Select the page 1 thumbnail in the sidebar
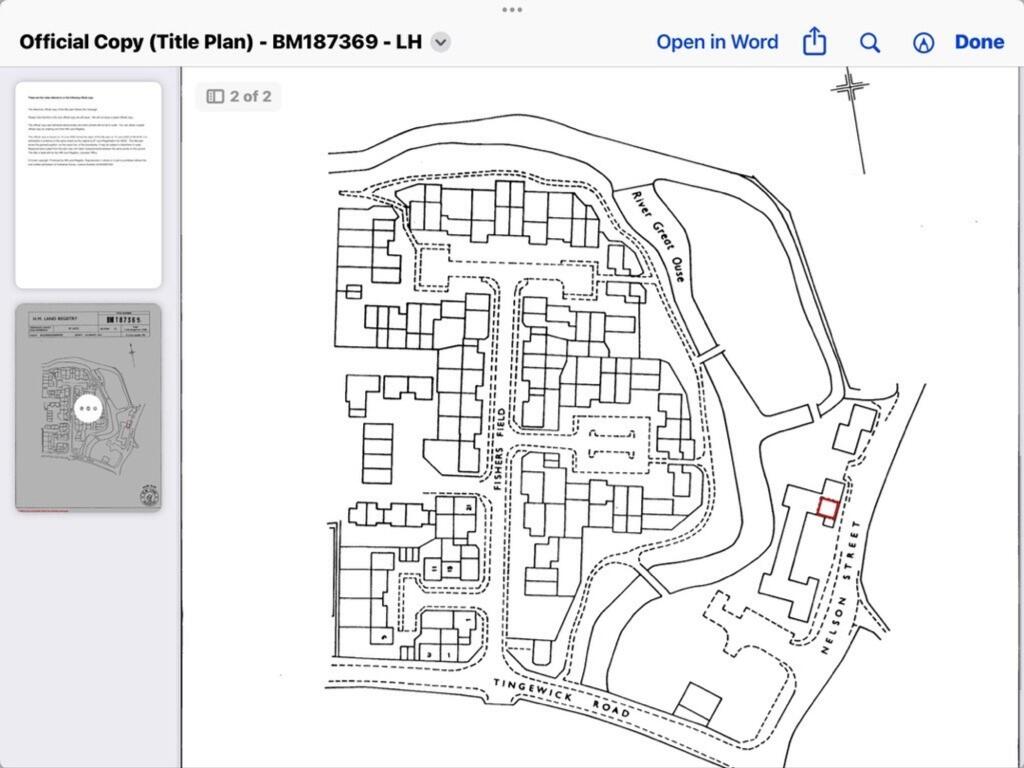 click(88, 185)
